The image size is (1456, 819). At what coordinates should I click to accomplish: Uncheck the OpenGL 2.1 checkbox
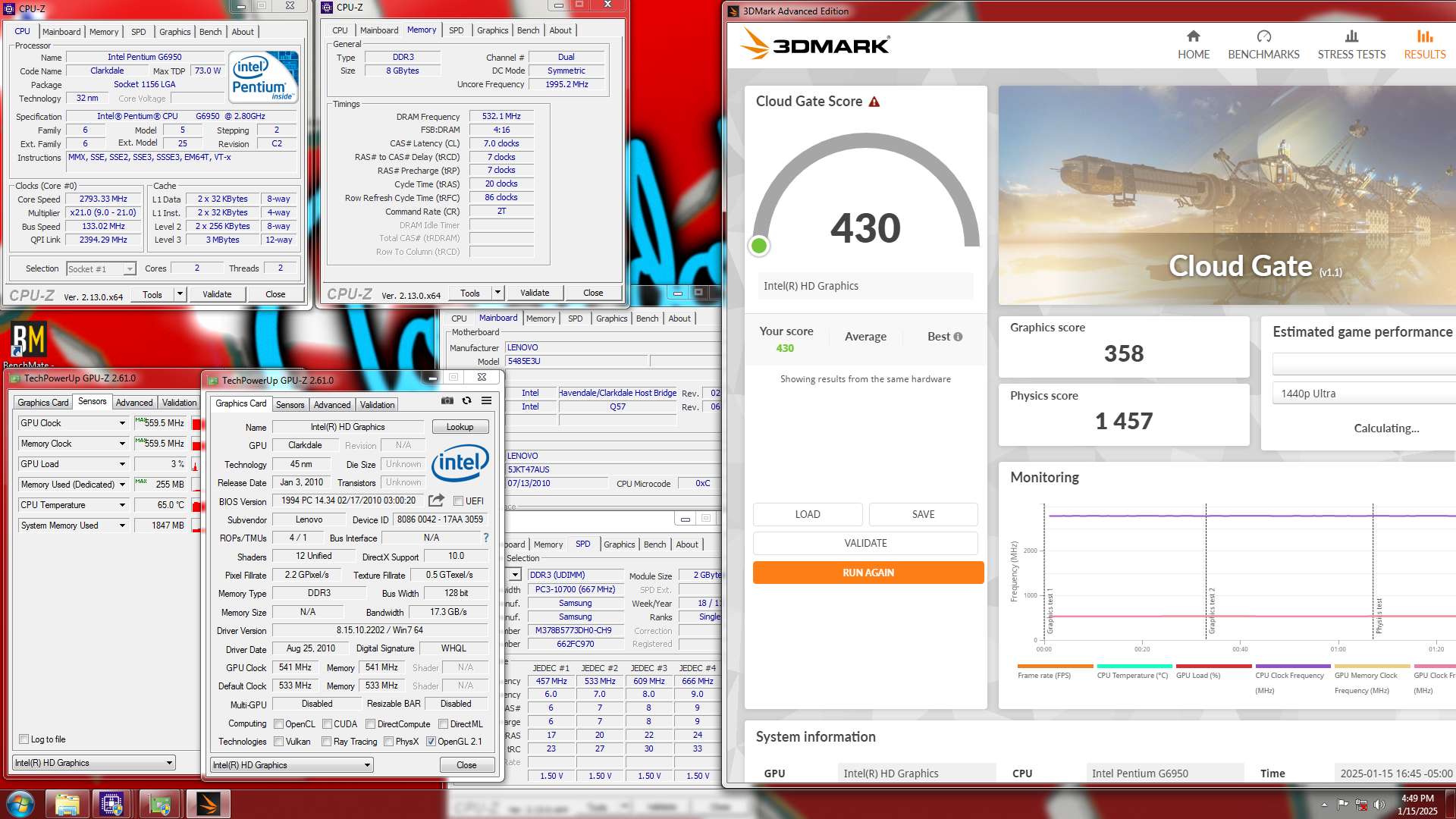[431, 742]
